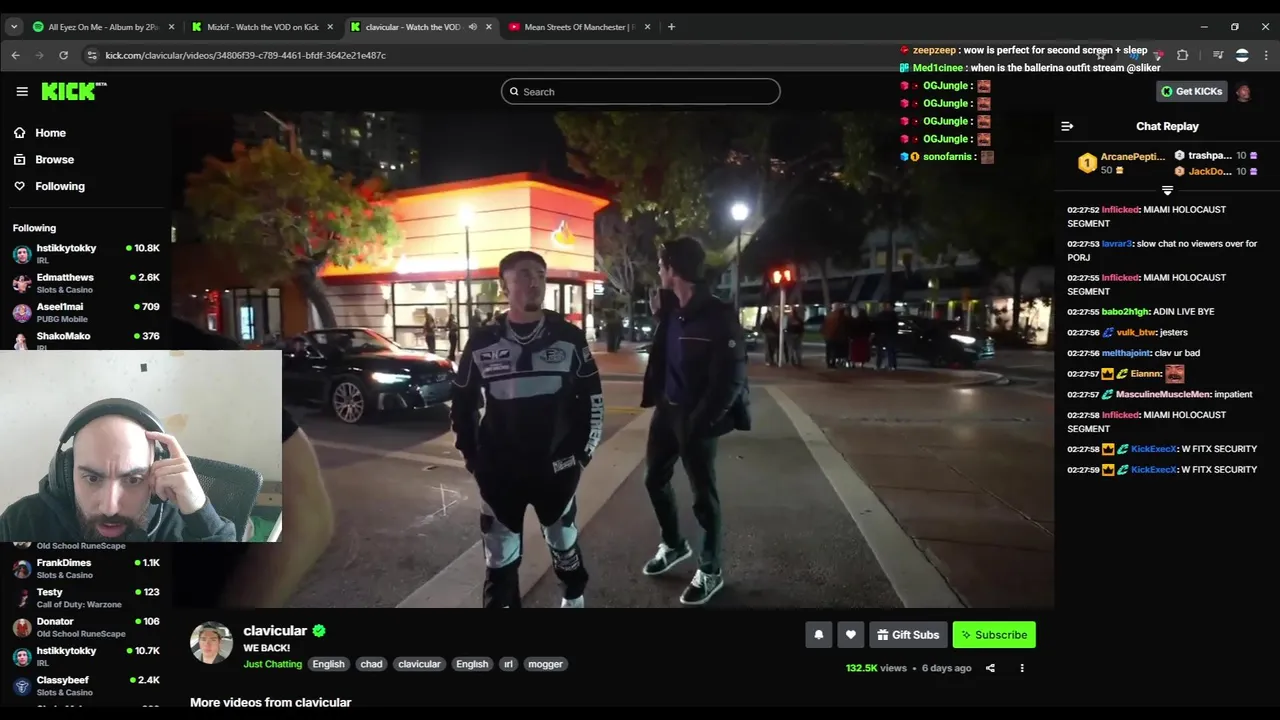Close the Mizkif VOD tab
Image resolution: width=1280 pixels, height=720 pixels.
(330, 27)
